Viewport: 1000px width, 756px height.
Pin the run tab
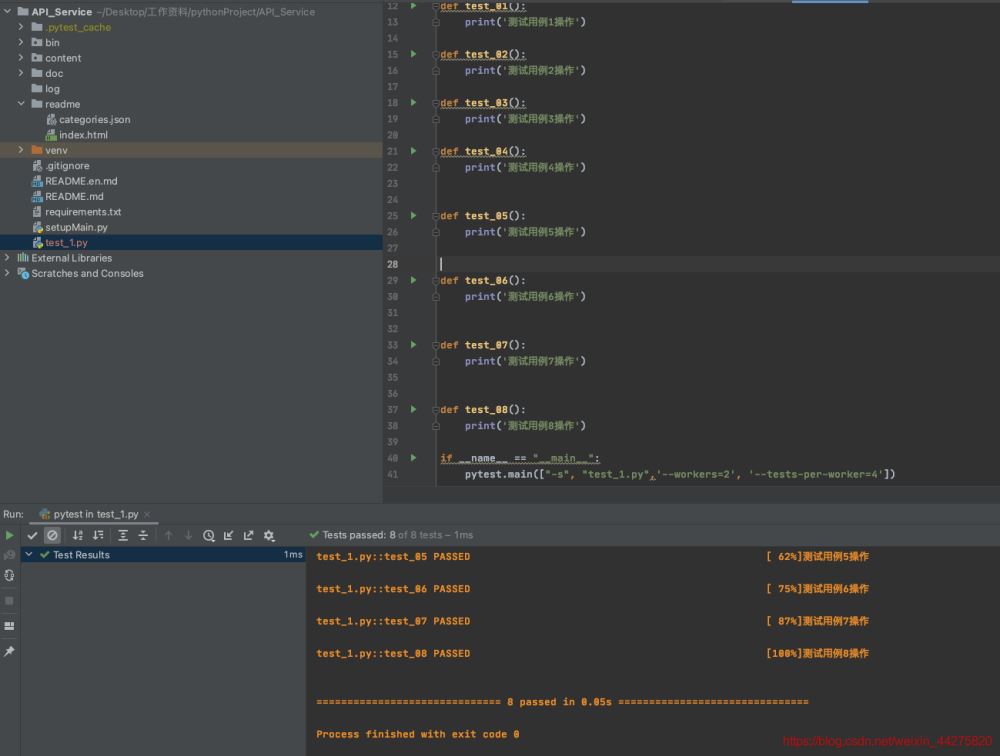(x=10, y=651)
